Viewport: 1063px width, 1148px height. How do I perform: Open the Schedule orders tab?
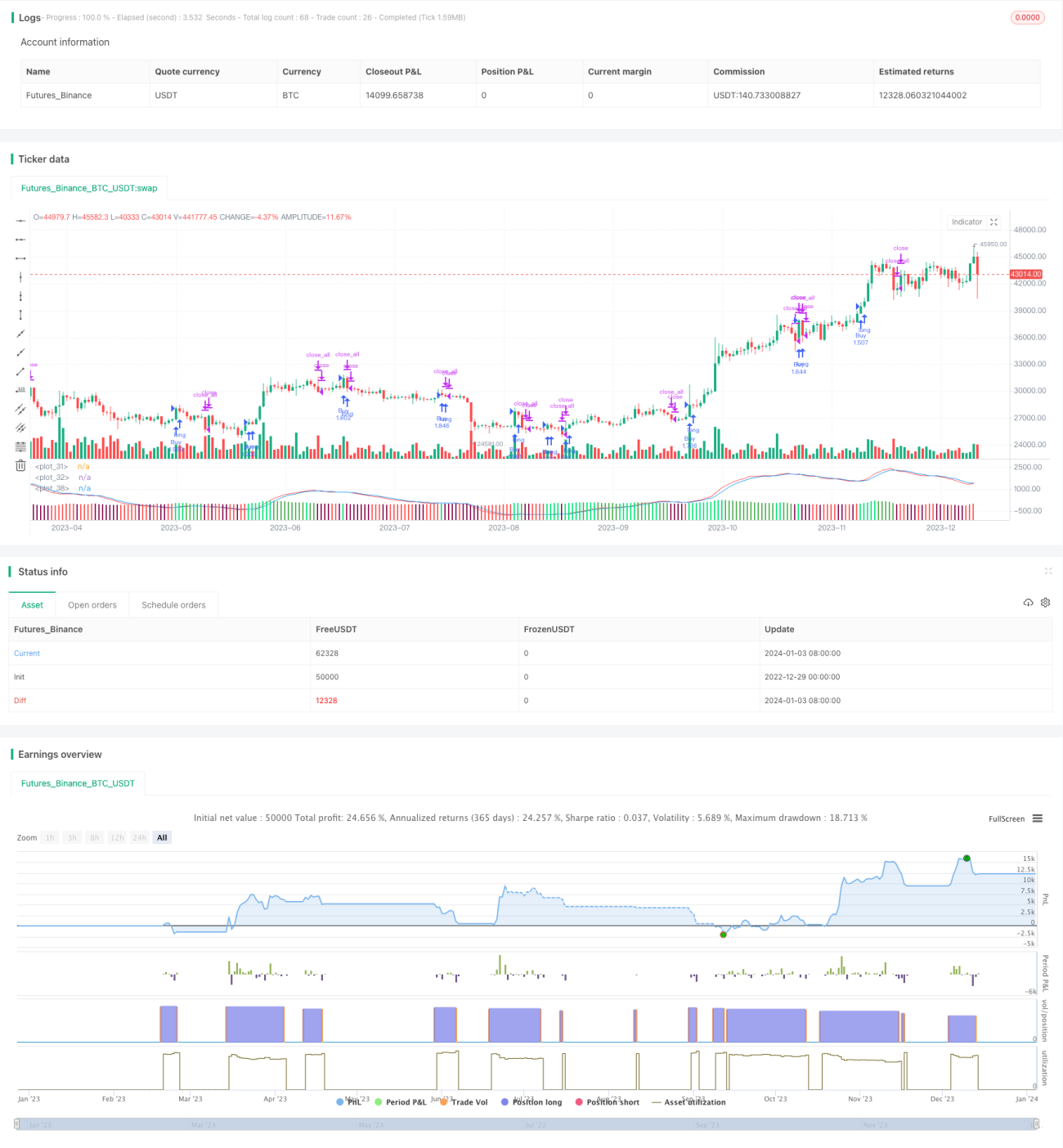coord(173,605)
